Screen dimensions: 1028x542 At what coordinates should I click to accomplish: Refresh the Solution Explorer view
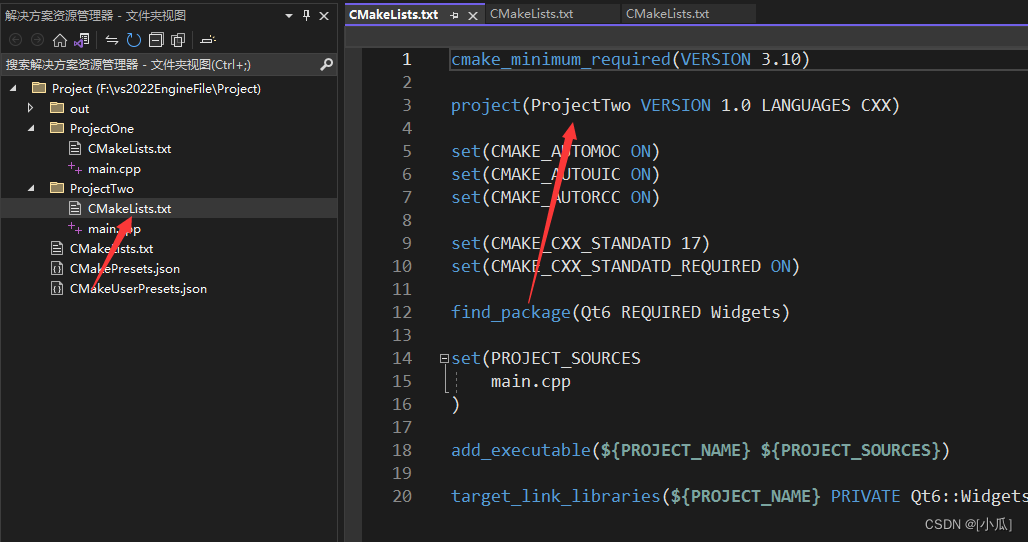click(134, 40)
